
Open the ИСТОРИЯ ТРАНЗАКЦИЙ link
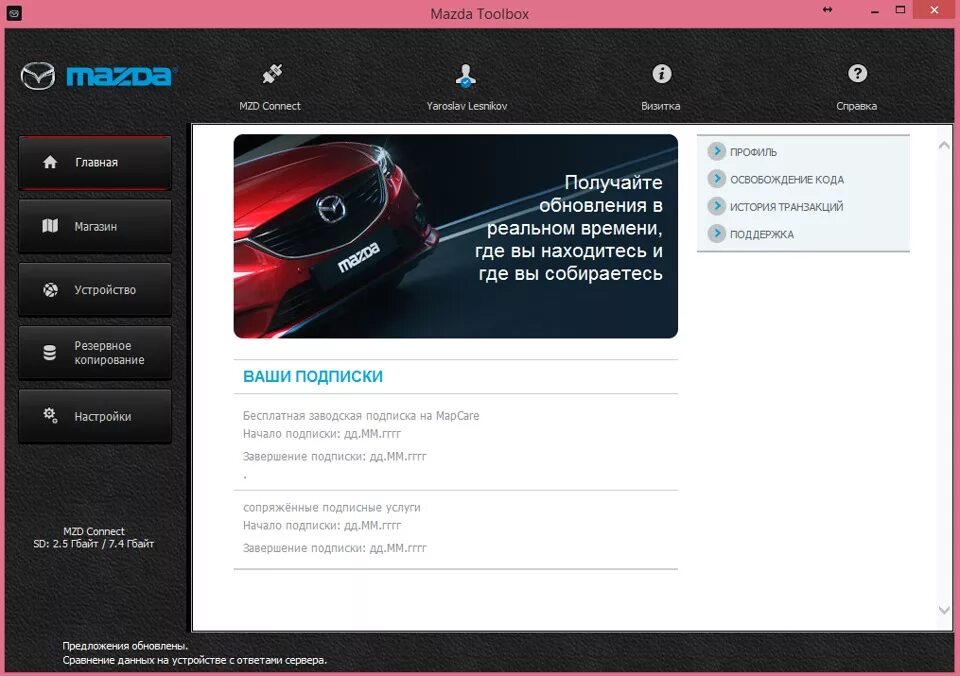pos(786,207)
